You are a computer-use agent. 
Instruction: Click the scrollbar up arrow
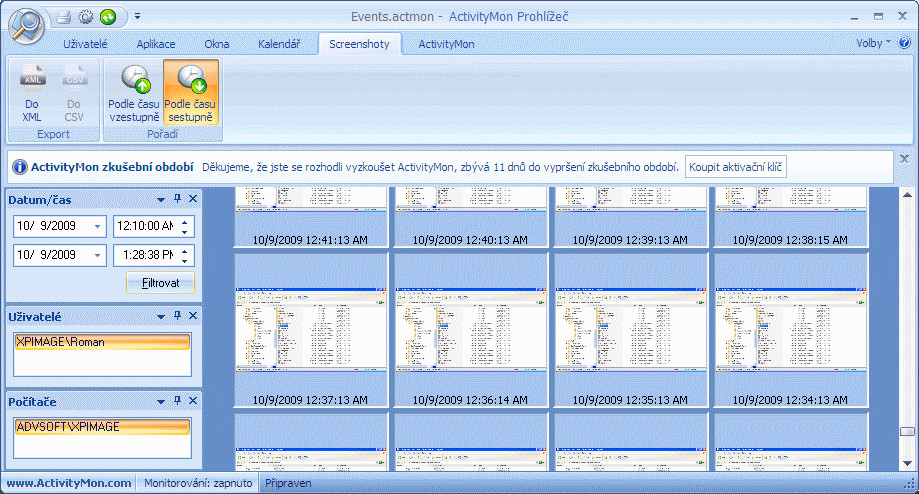coord(907,195)
